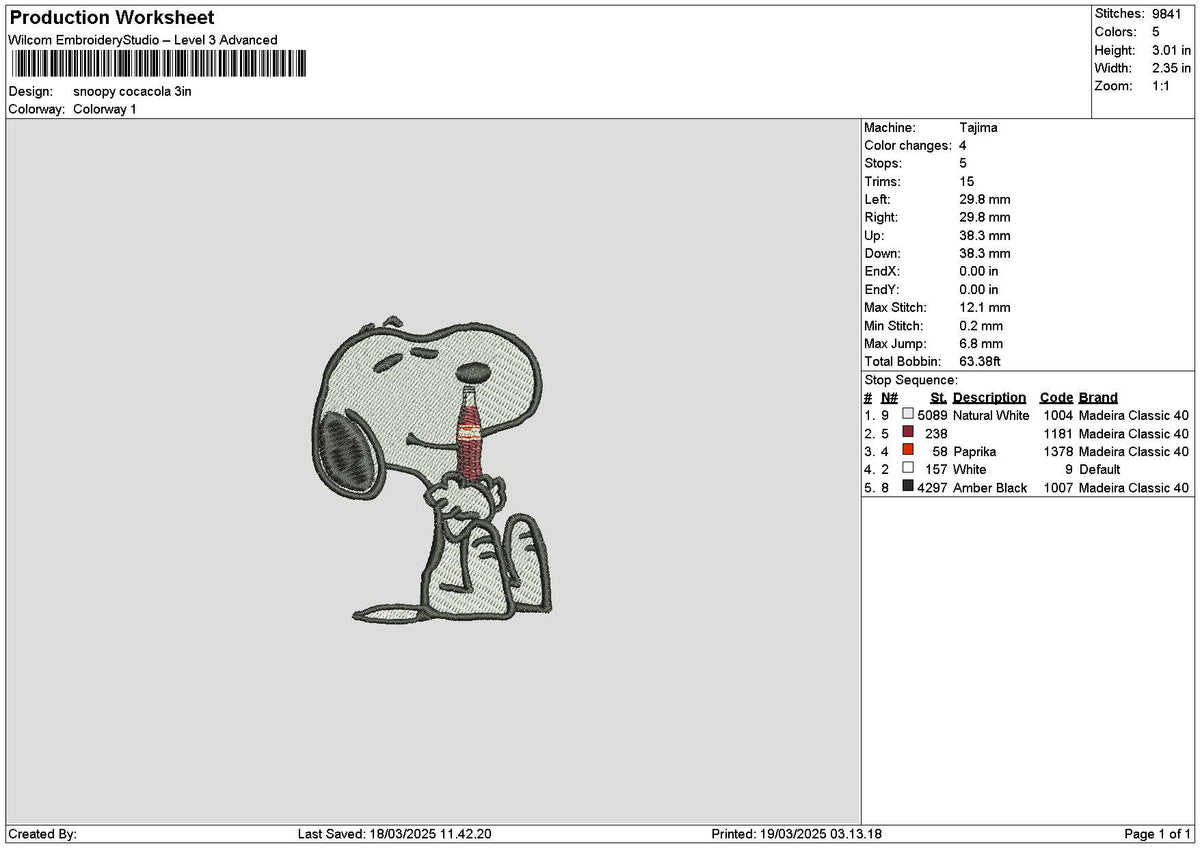Click the dark red 238 thread swatch
This screenshot has height=848, width=1200.
coord(908,433)
